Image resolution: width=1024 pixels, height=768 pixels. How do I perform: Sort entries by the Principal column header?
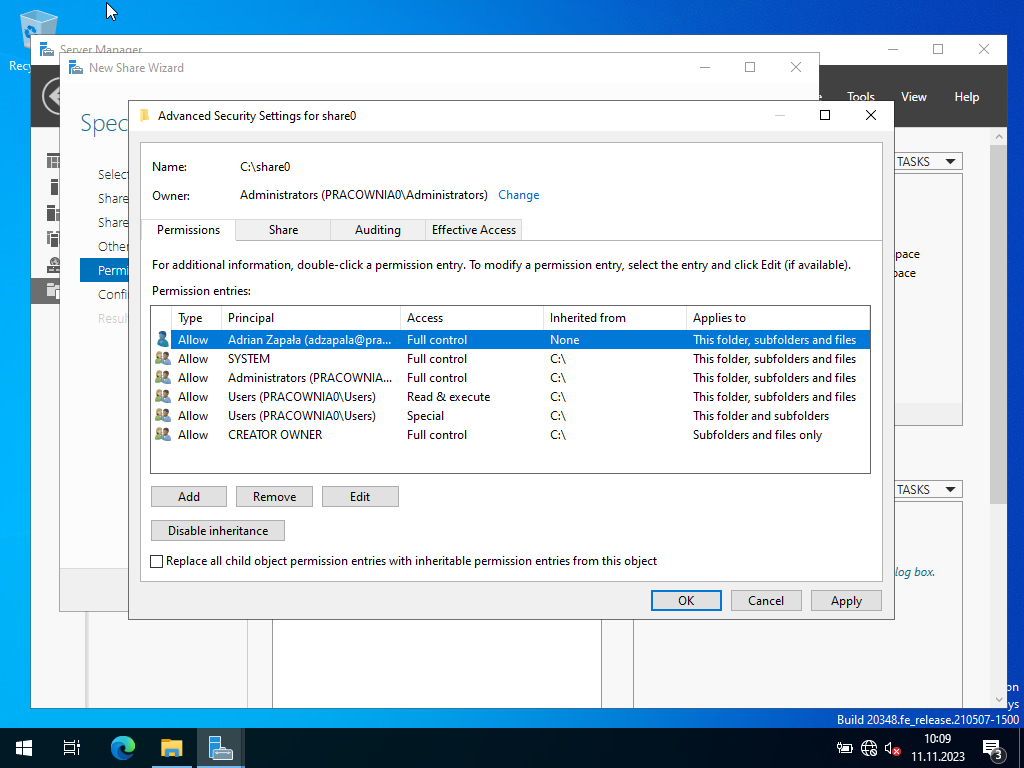pyautogui.click(x=310, y=318)
